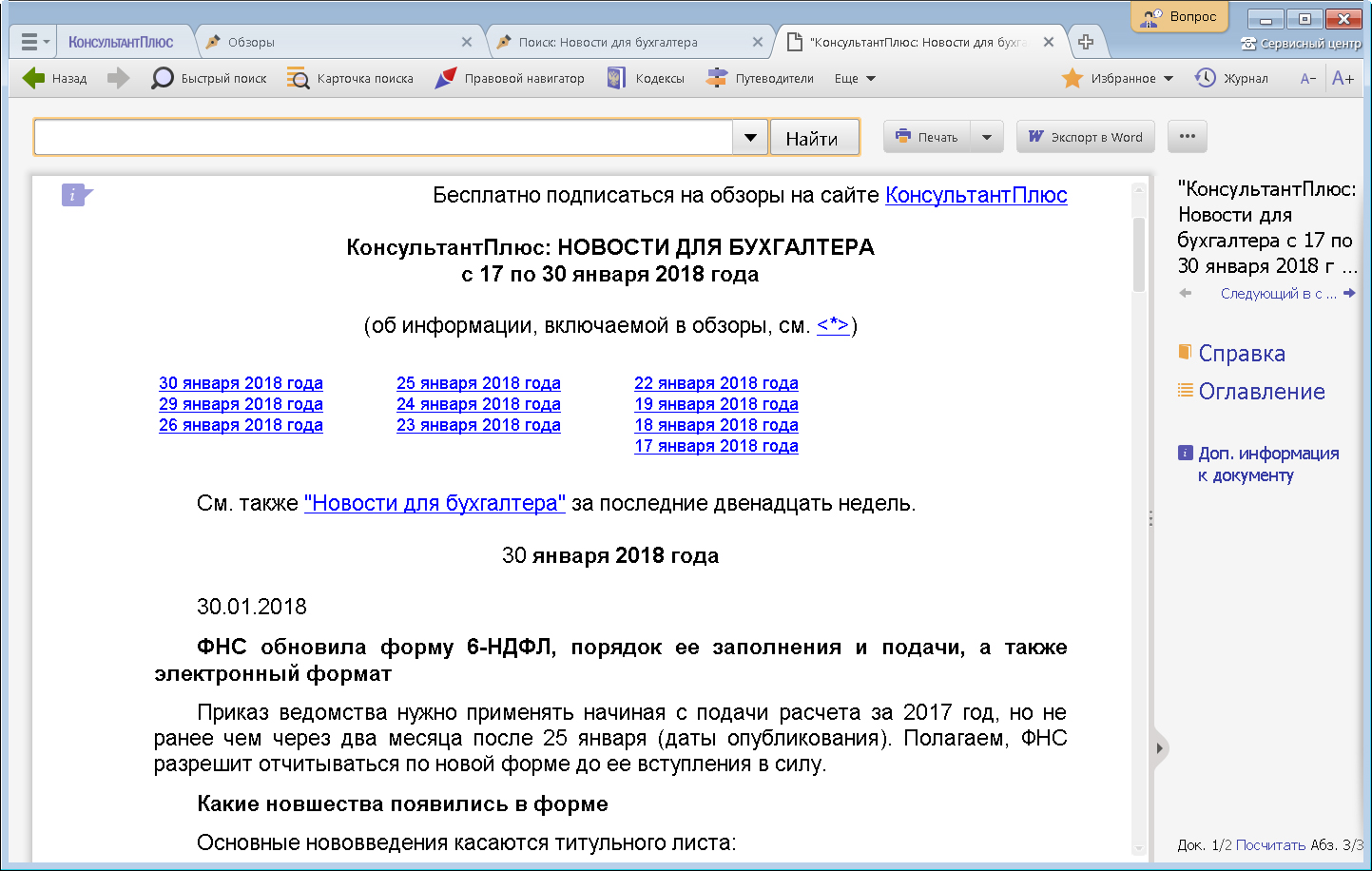Viewport: 1372px width, 871px height.
Task: Launch Правовой навигатор
Action: coord(510,78)
